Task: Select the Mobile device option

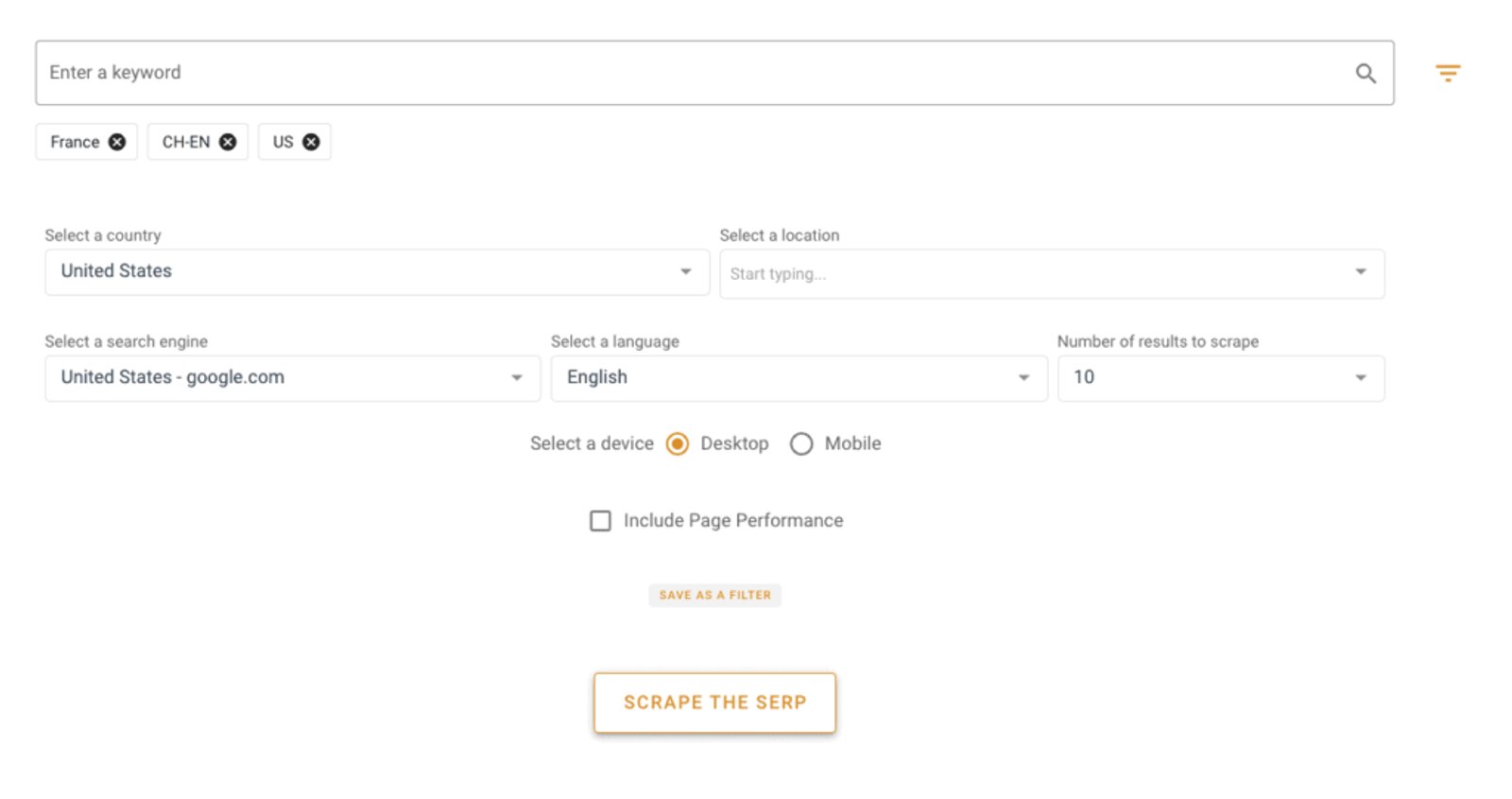Action: (801, 443)
